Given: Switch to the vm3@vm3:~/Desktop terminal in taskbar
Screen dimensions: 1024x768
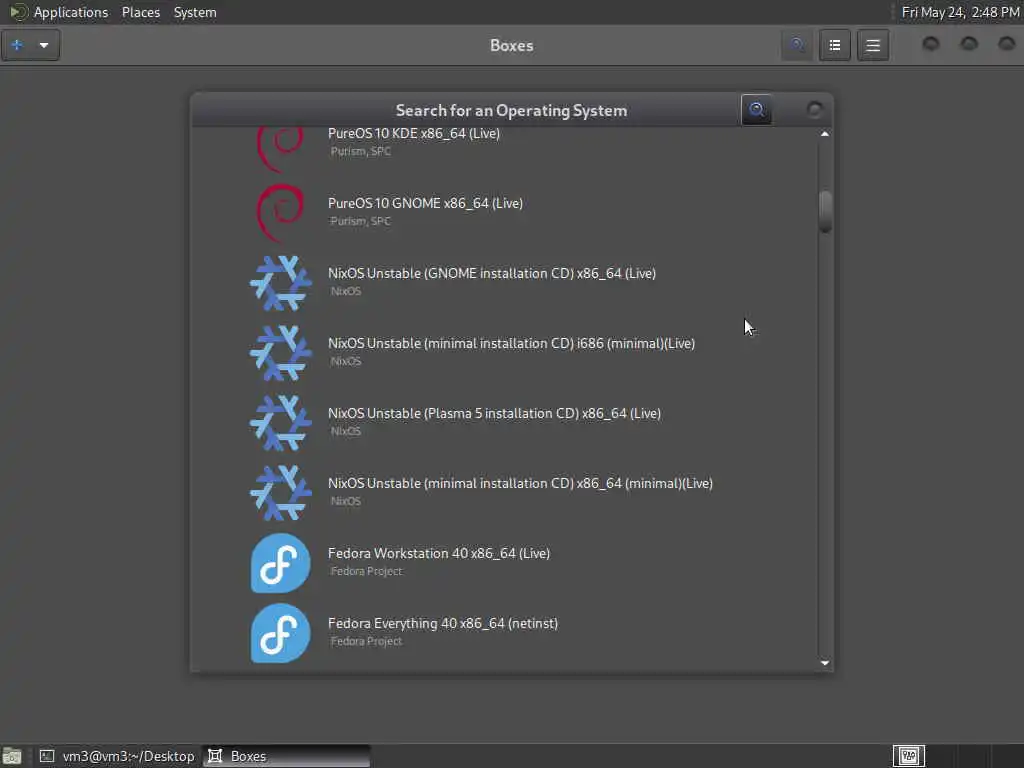Looking at the screenshot, I should pos(118,756).
